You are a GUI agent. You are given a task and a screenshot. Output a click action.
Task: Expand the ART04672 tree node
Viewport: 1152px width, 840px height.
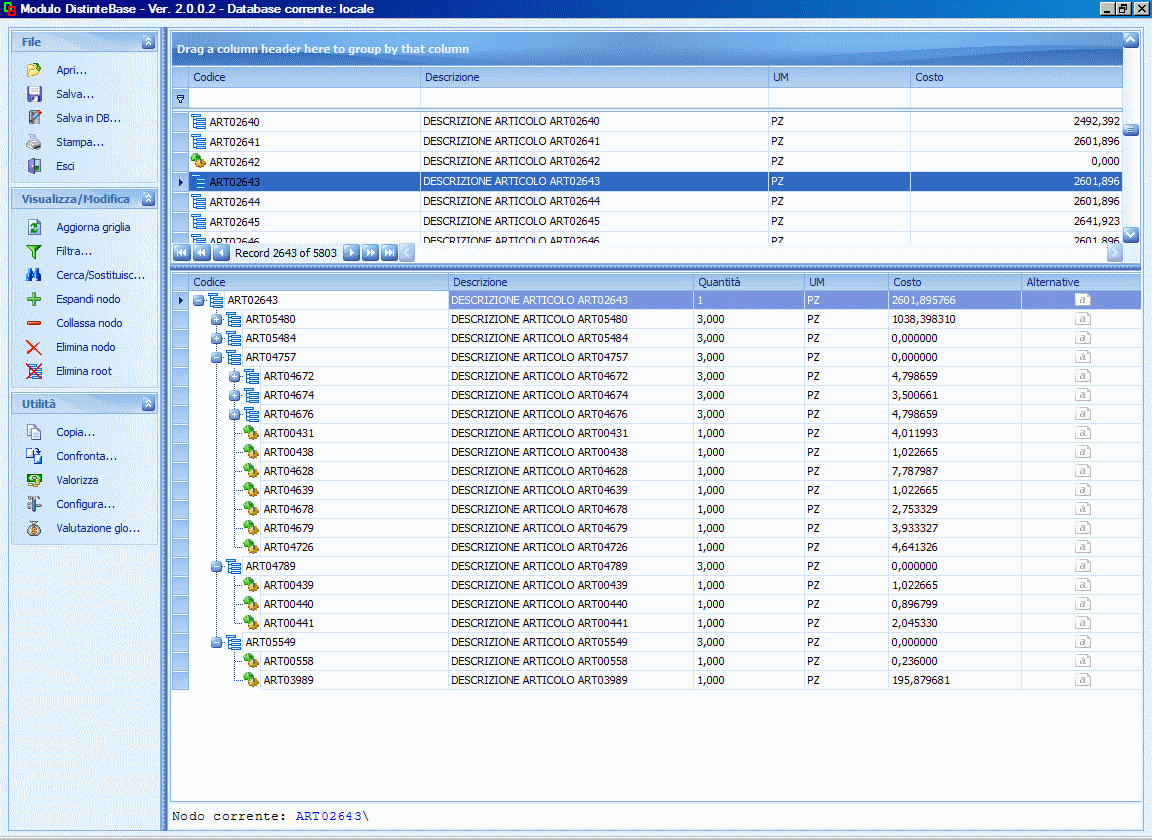point(234,376)
